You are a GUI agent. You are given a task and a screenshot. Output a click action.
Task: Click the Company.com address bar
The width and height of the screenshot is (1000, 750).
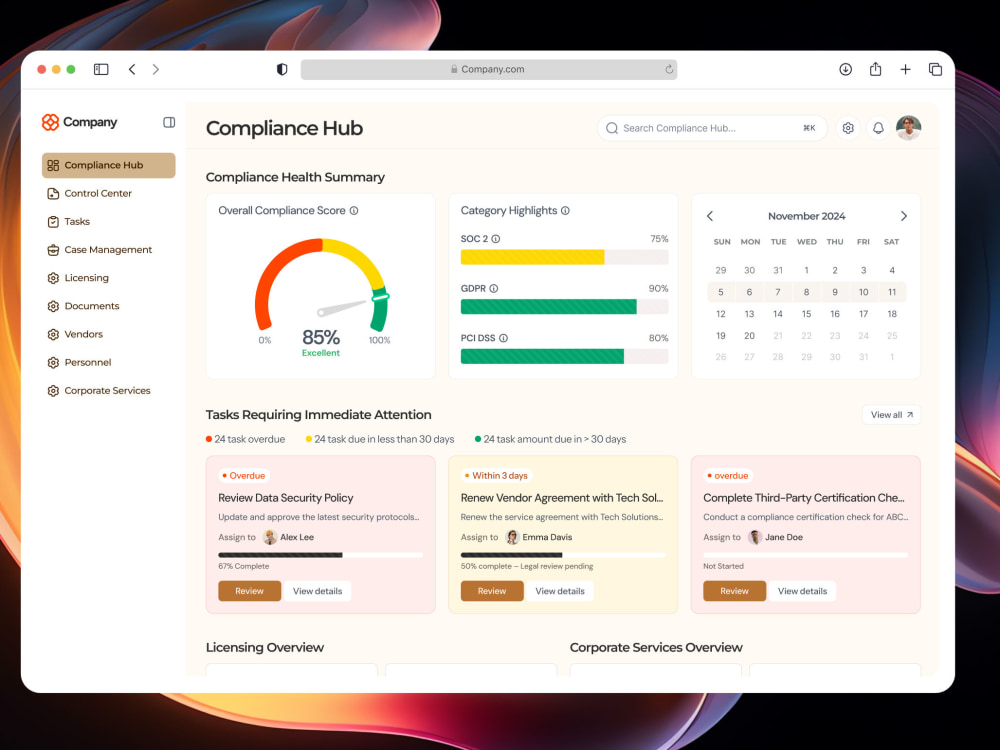click(489, 69)
